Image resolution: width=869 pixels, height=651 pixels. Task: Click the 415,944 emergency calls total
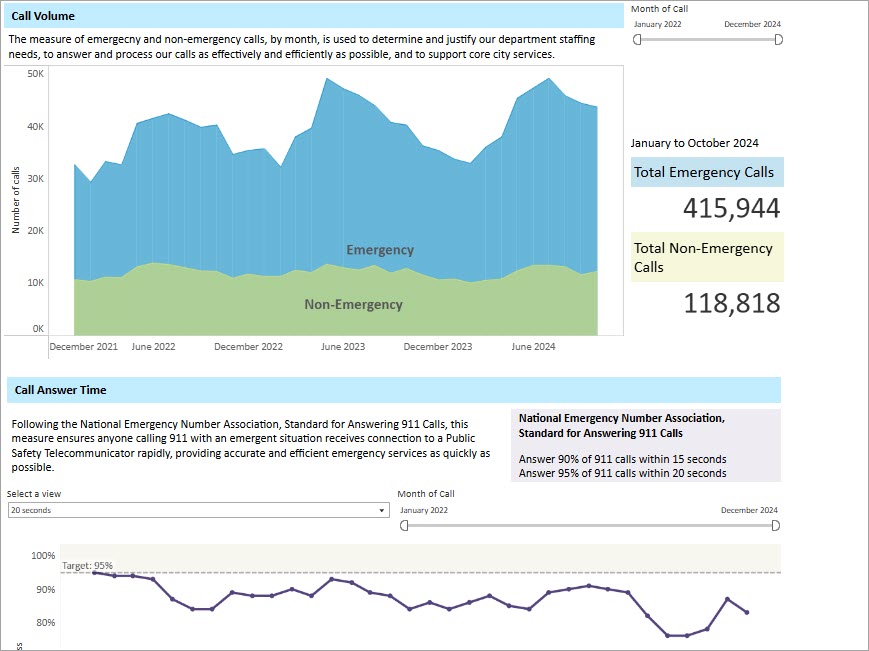point(731,208)
